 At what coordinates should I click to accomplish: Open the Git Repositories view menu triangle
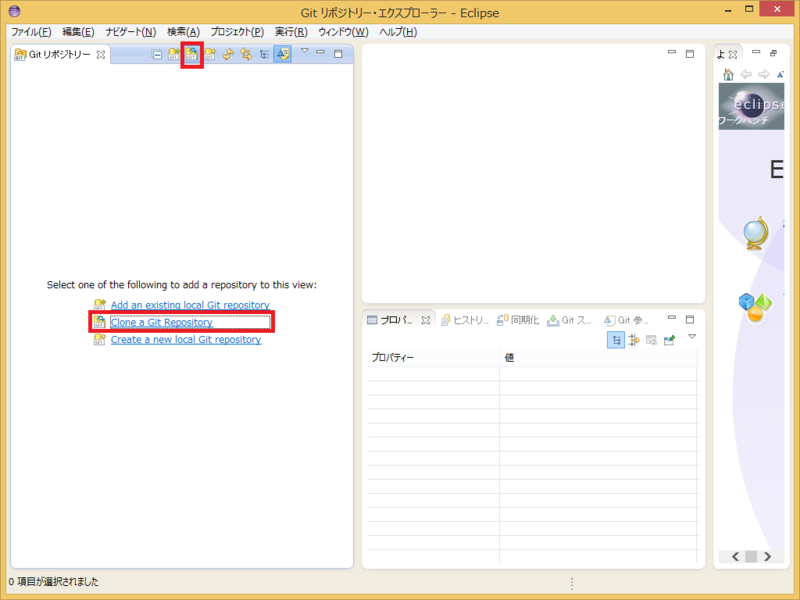coord(305,51)
